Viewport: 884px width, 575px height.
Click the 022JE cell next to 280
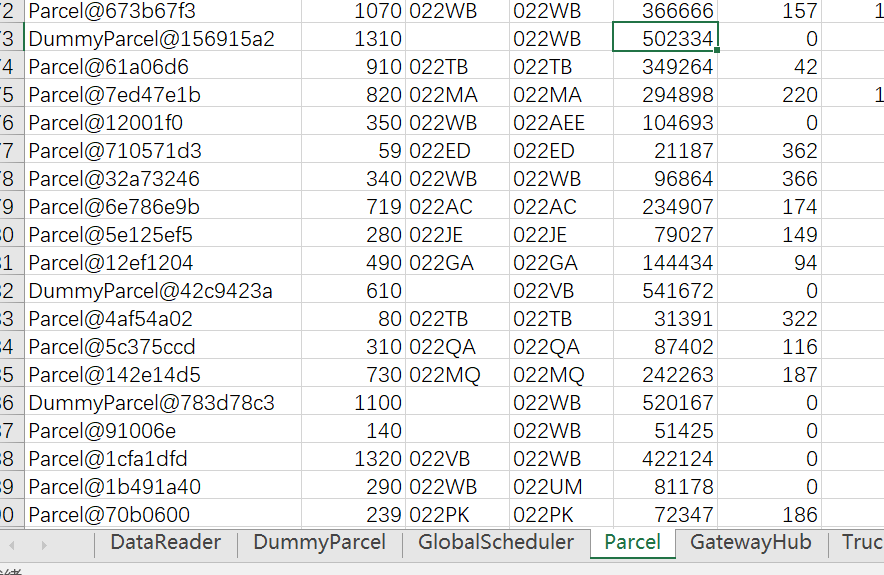(x=457, y=233)
